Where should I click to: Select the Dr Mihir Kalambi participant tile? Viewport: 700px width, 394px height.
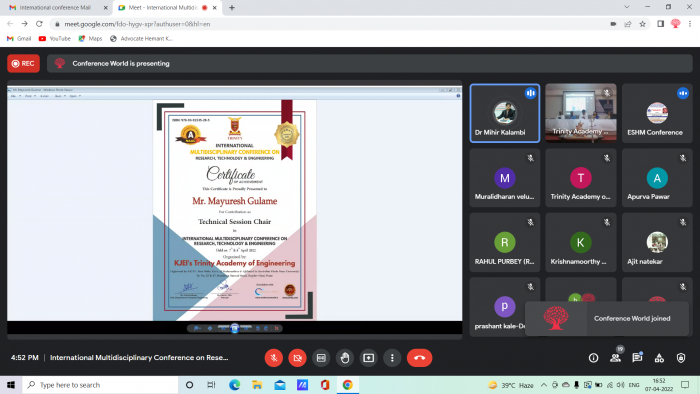tap(504, 113)
